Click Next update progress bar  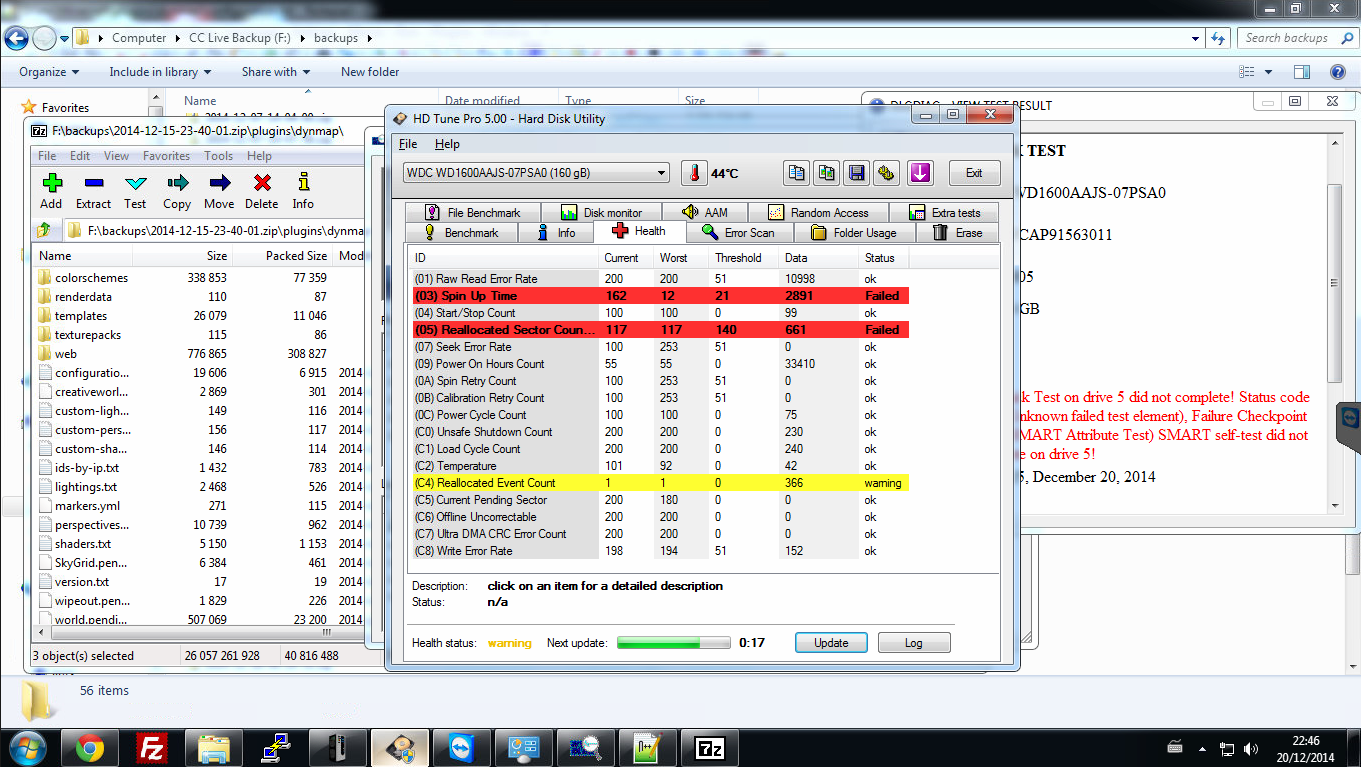[x=673, y=643]
